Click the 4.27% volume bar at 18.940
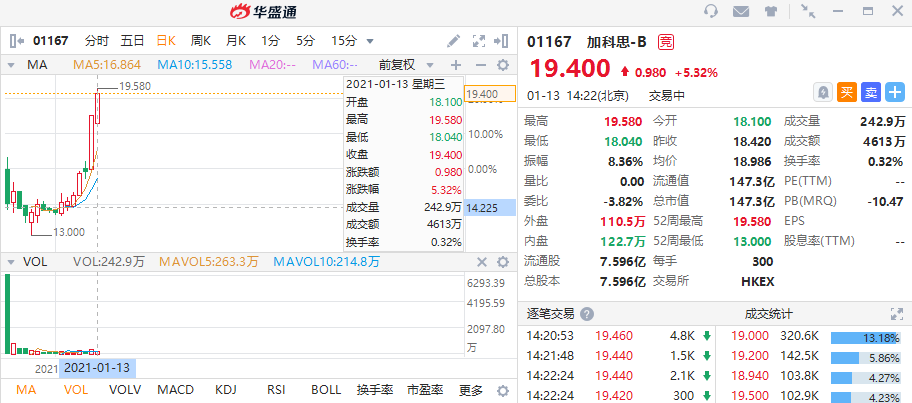The width and height of the screenshot is (912, 403). tap(866, 377)
